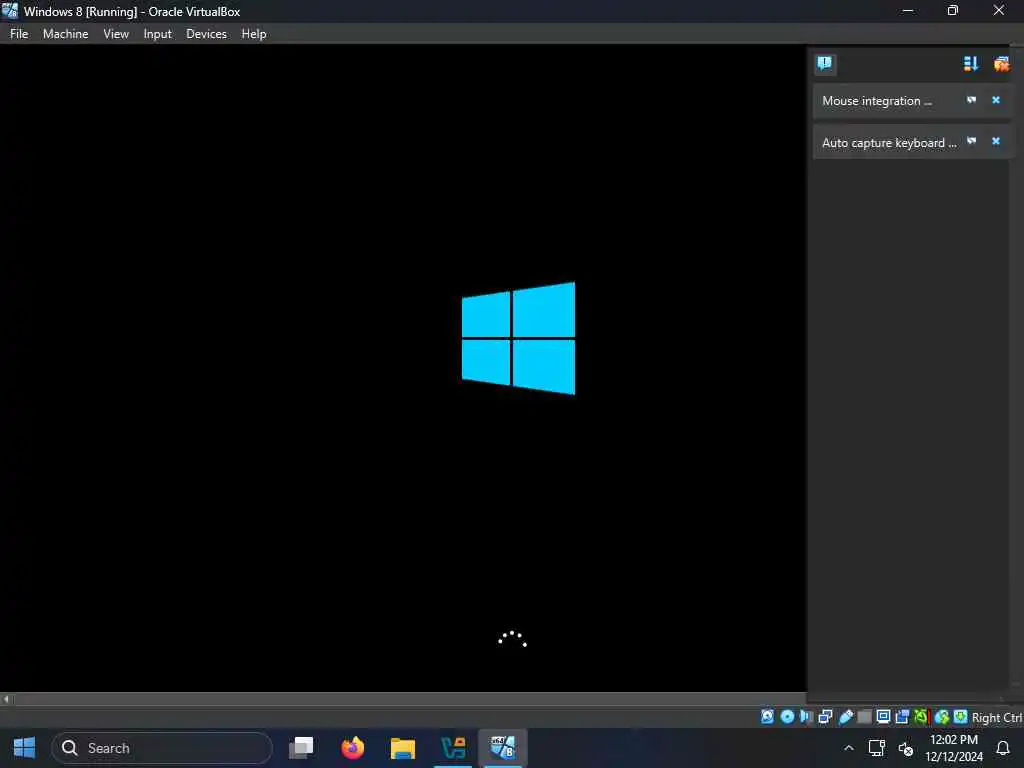This screenshot has height=768, width=1024.
Task: Click the grey shared folders status icon
Action: [x=864, y=717]
